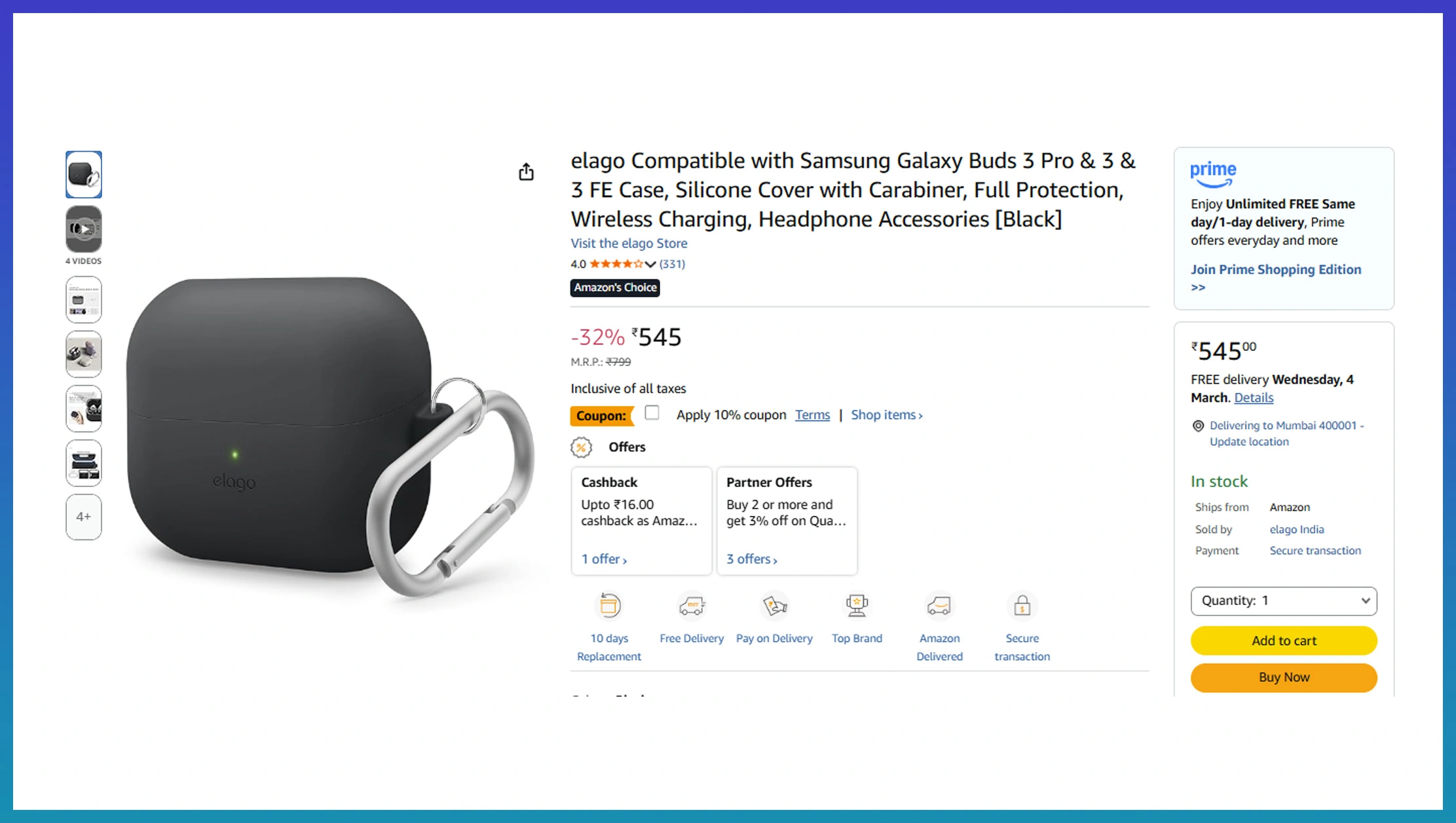Click Join Prime Shopping Edition link
The width and height of the screenshot is (1456, 823).
1275,270
